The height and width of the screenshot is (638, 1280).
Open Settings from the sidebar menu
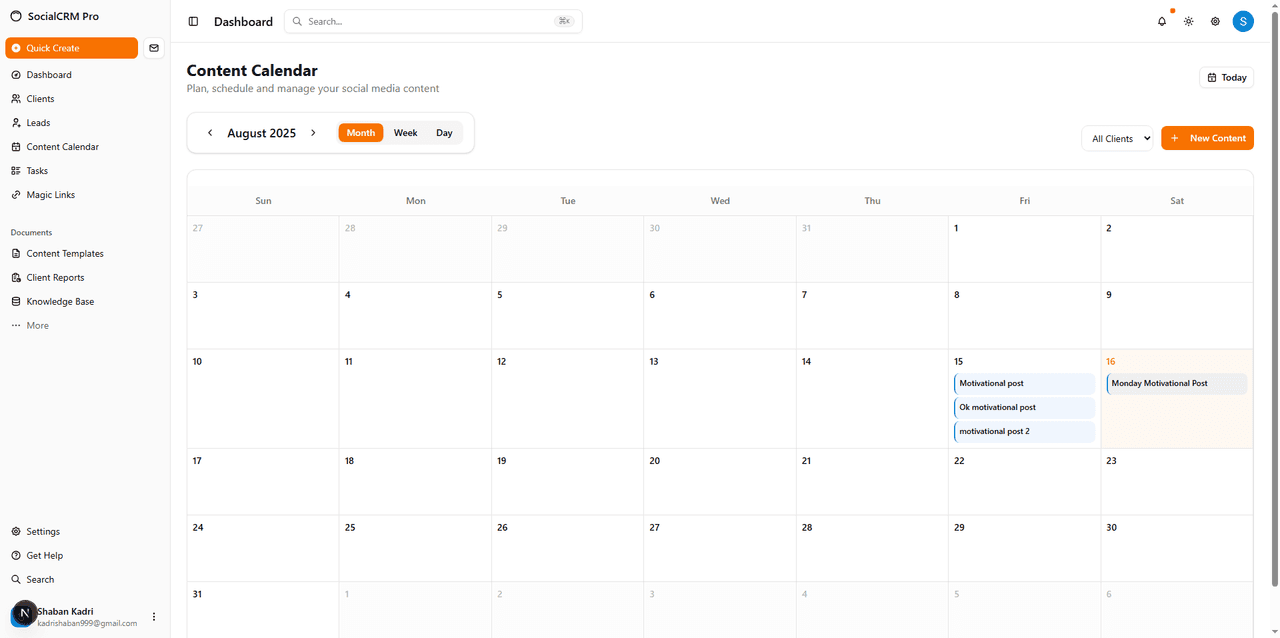pos(41,531)
